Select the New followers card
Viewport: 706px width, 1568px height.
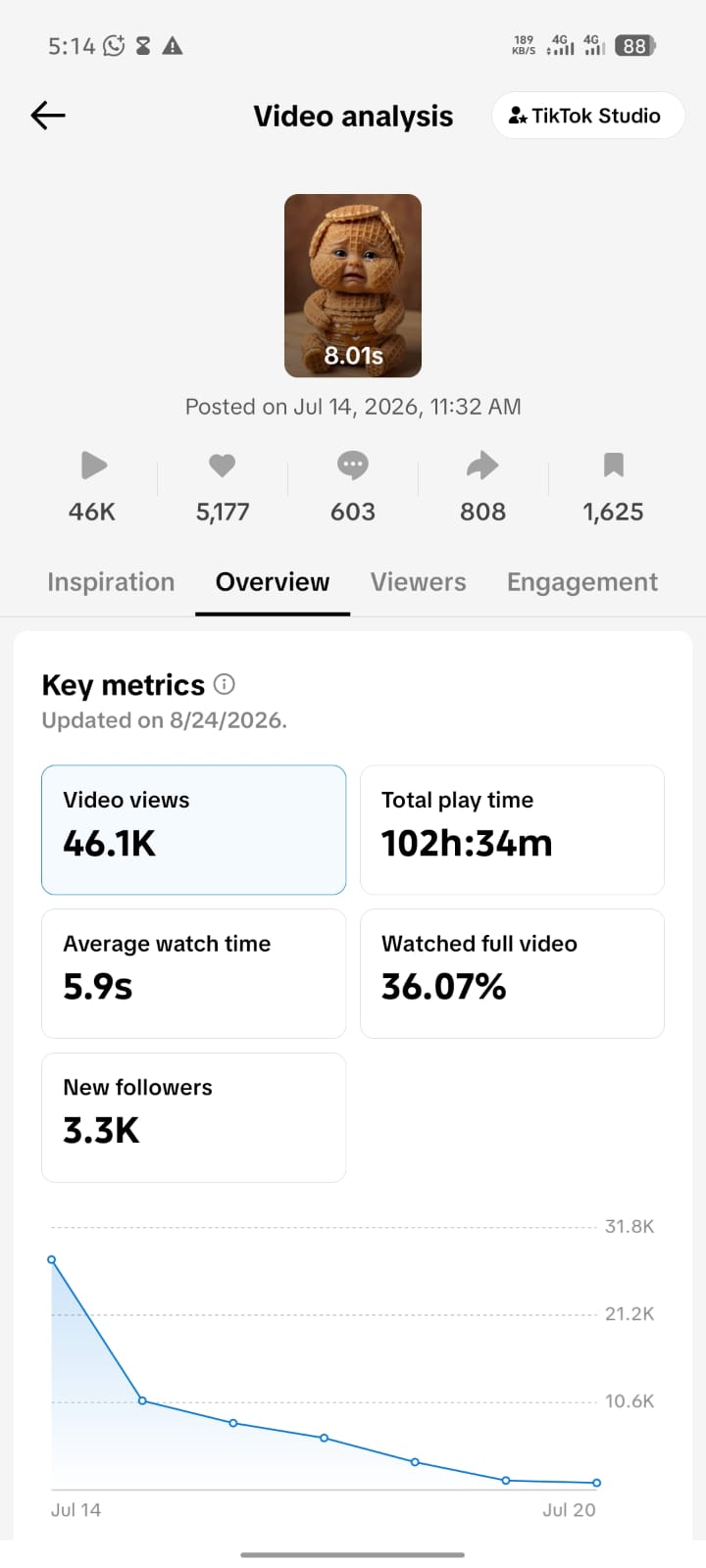(194, 1117)
